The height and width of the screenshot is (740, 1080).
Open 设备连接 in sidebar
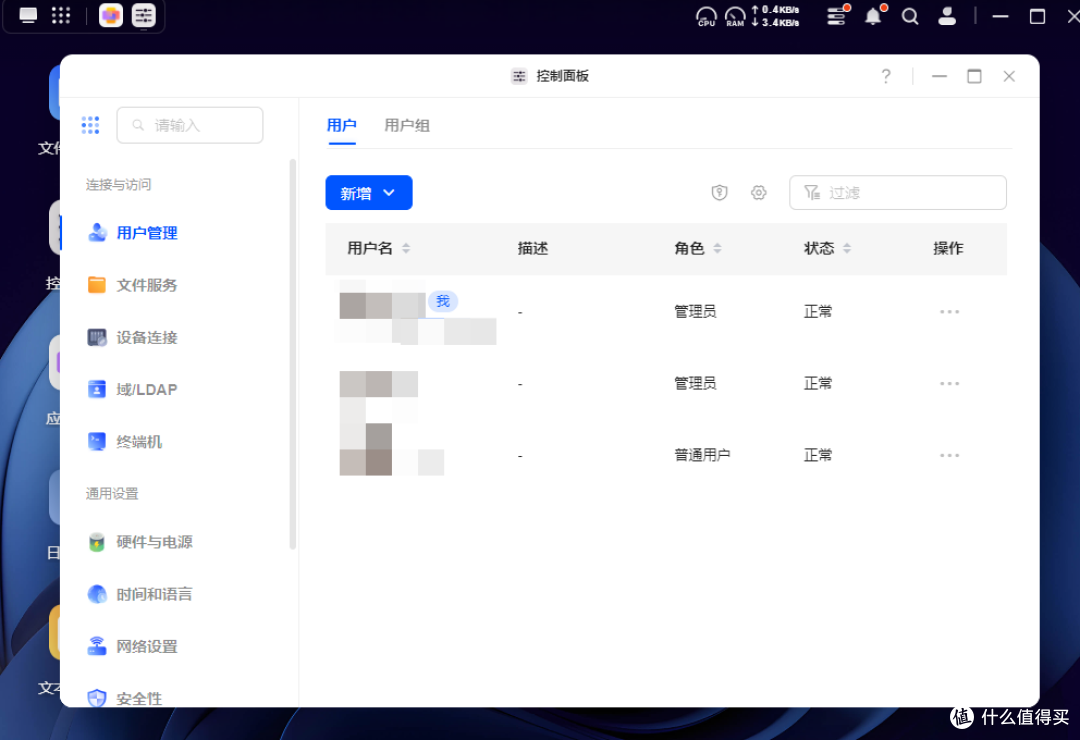147,337
